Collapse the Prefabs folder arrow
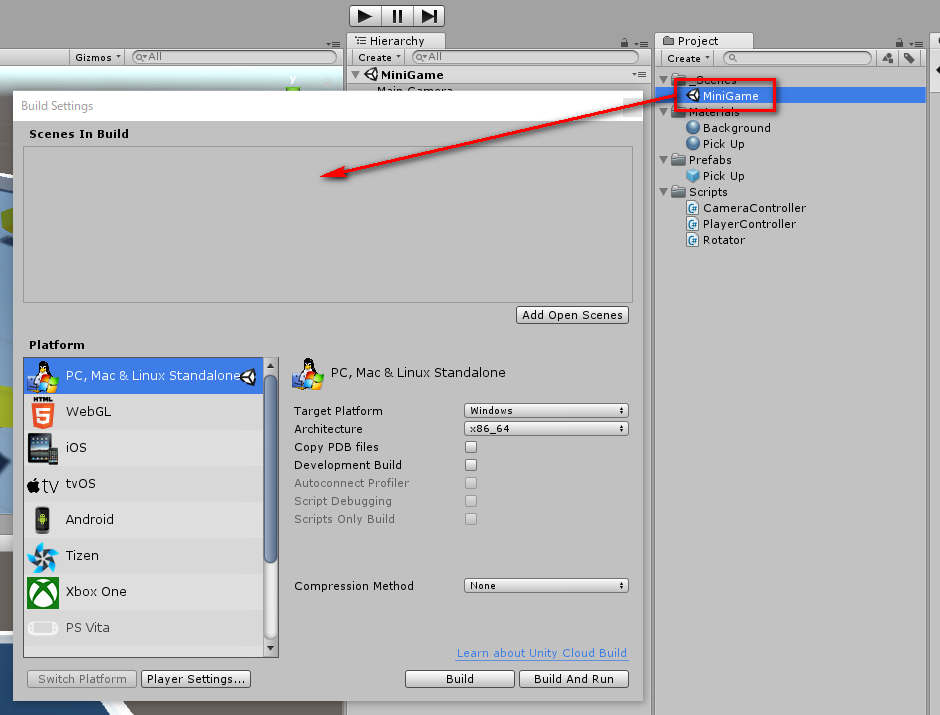Screen dimensions: 940x715 pos(664,160)
